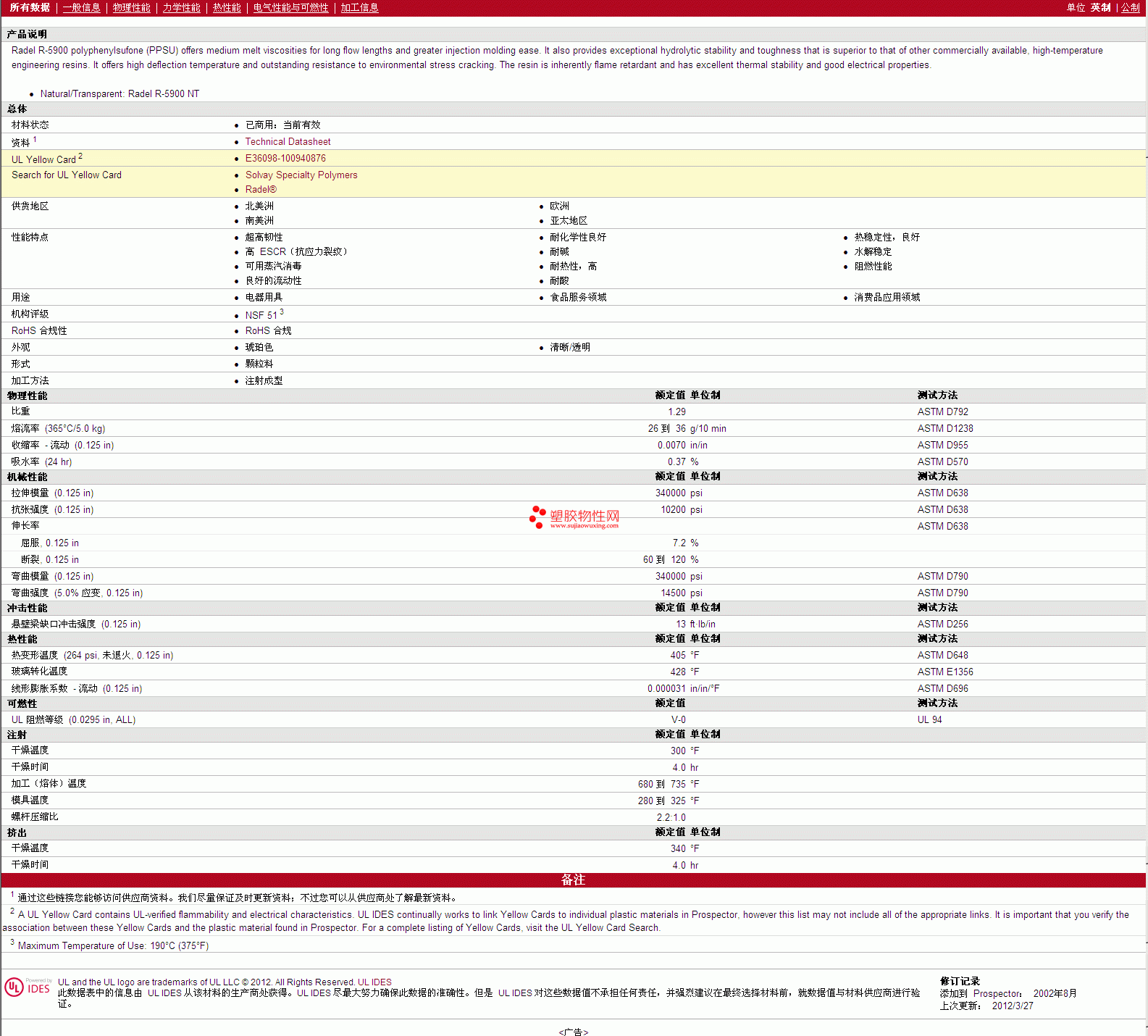
Task: Switch units to 公制
Action: [1130, 7]
